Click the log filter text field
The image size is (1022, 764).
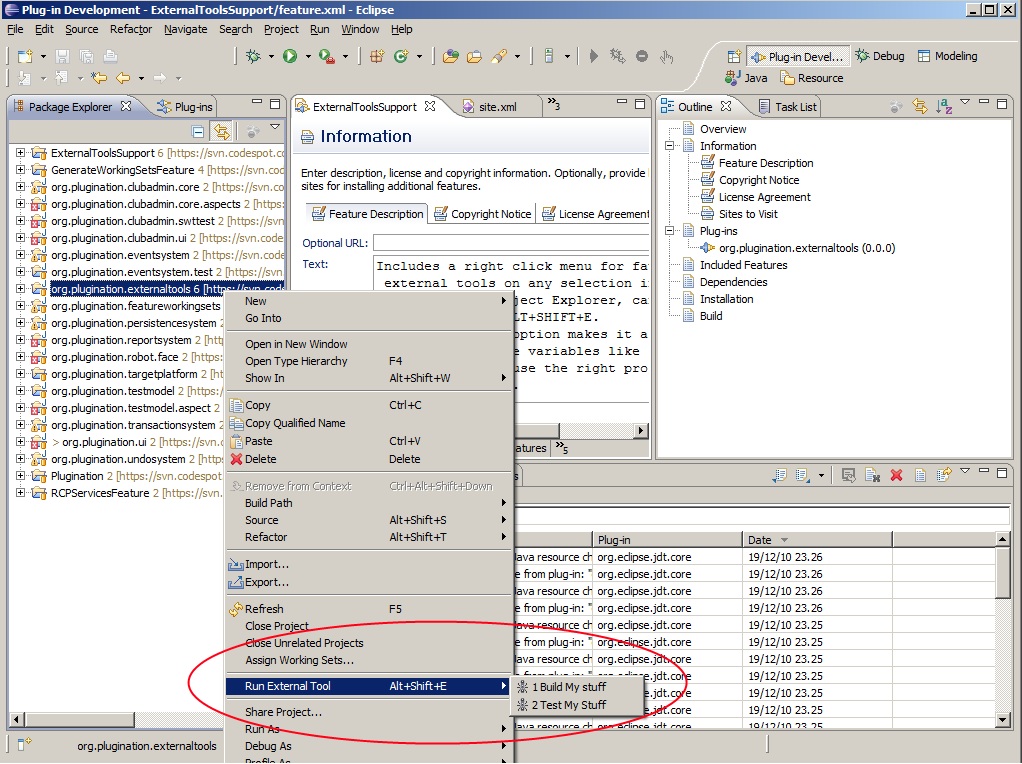click(763, 516)
